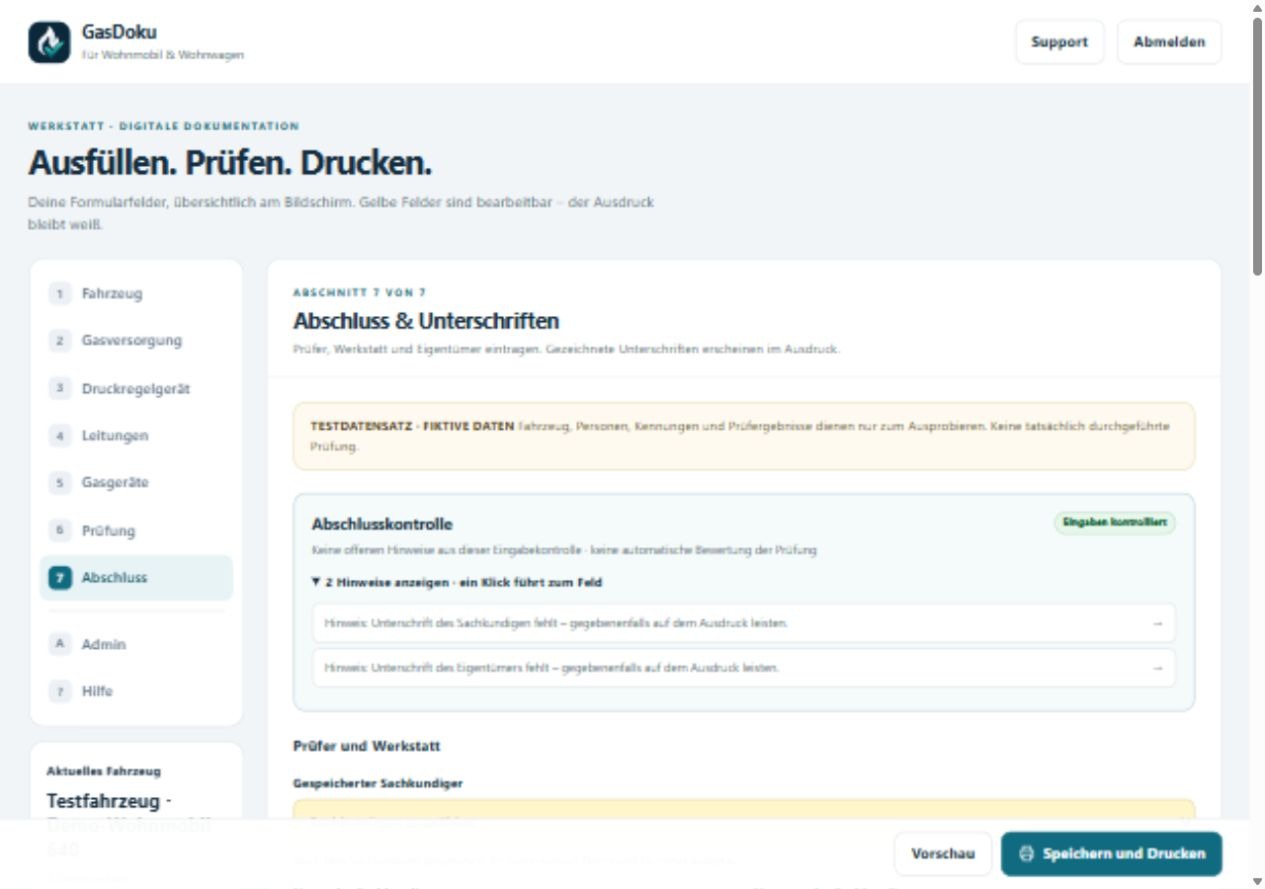Click the printer icon in Speichern und Drucken

tap(1026, 854)
